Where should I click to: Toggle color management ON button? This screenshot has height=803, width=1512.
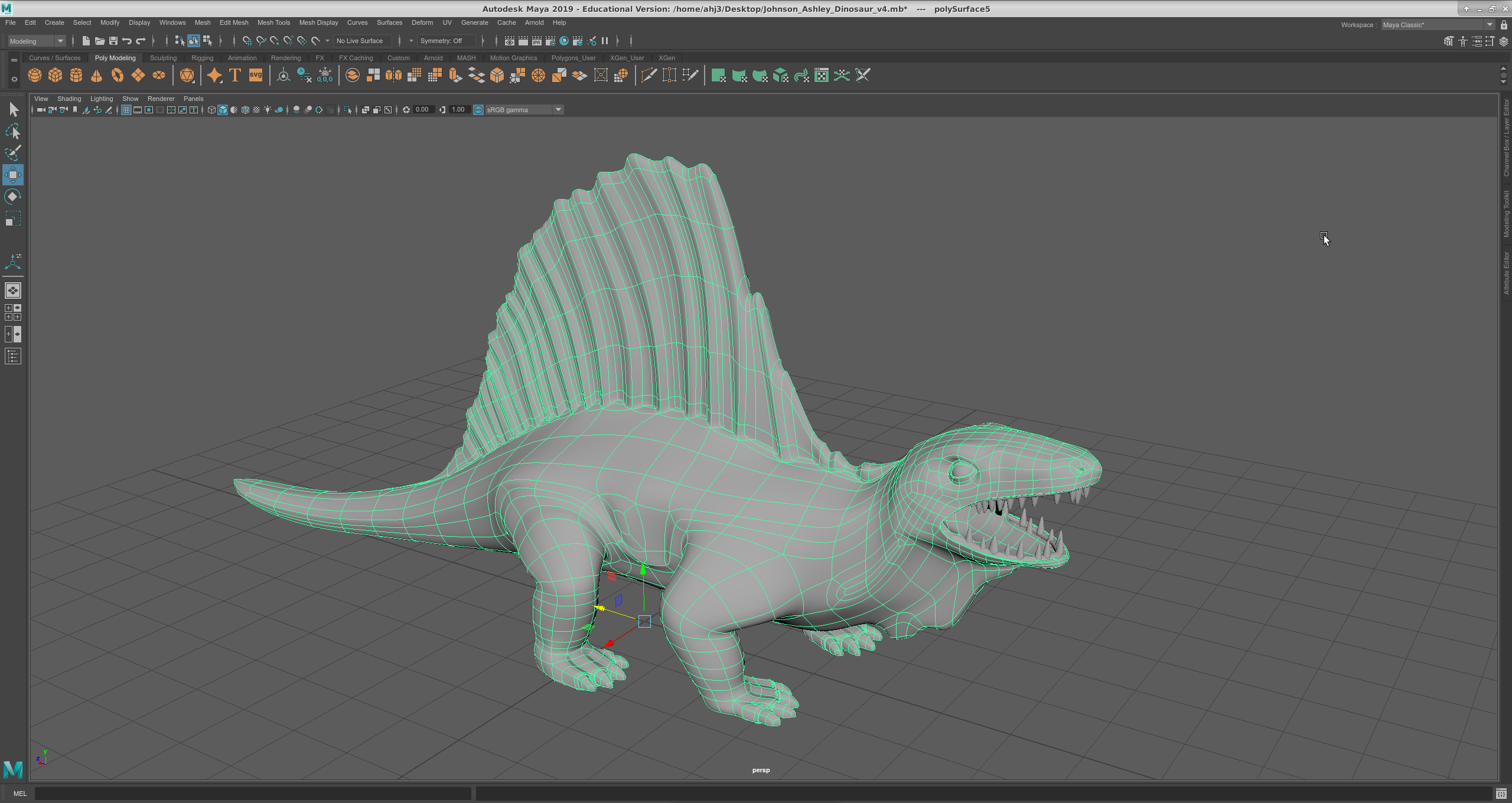[478, 110]
